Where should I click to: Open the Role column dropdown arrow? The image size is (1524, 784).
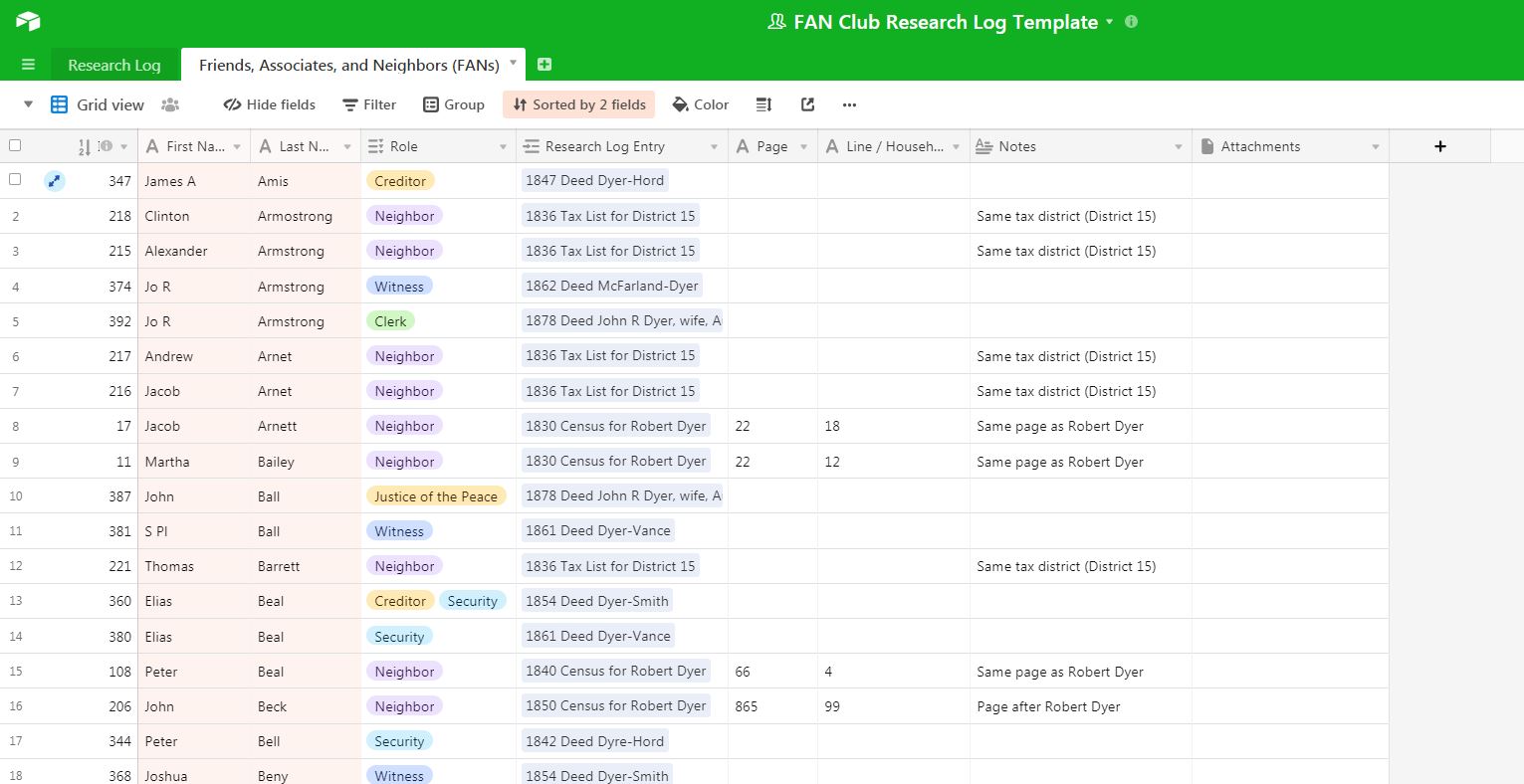[x=503, y=146]
